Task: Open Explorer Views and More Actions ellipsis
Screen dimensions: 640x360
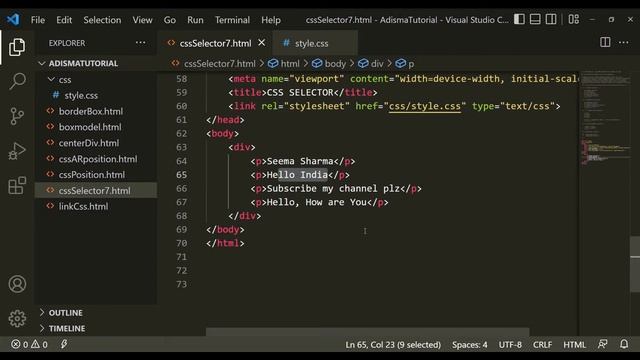Action: click(x=140, y=42)
